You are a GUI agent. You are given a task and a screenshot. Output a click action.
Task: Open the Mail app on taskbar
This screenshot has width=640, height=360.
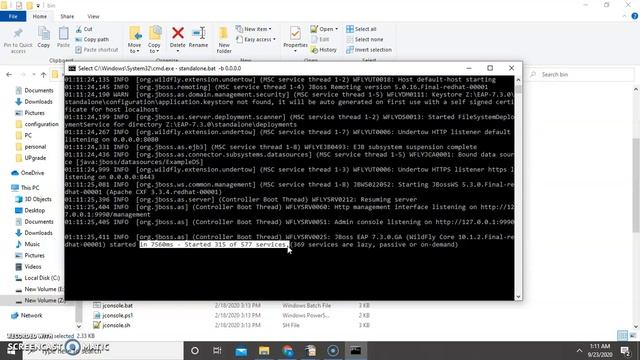coord(241,351)
